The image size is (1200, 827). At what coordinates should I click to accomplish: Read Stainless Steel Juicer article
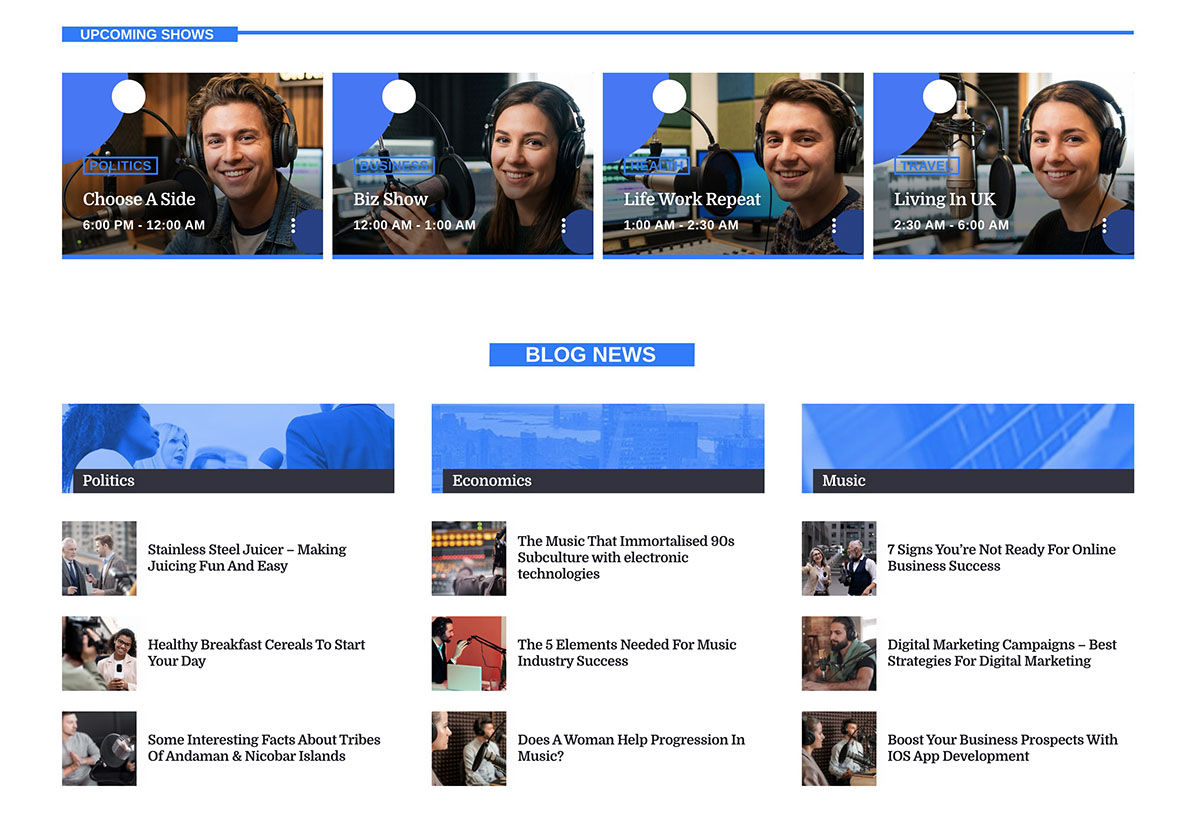[246, 558]
